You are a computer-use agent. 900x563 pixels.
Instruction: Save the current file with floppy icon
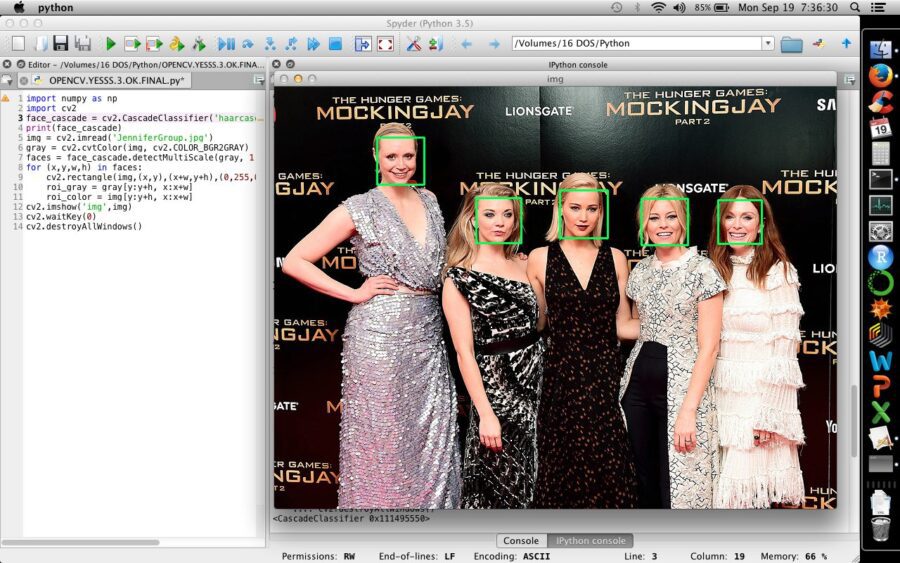pyautogui.click(x=60, y=44)
